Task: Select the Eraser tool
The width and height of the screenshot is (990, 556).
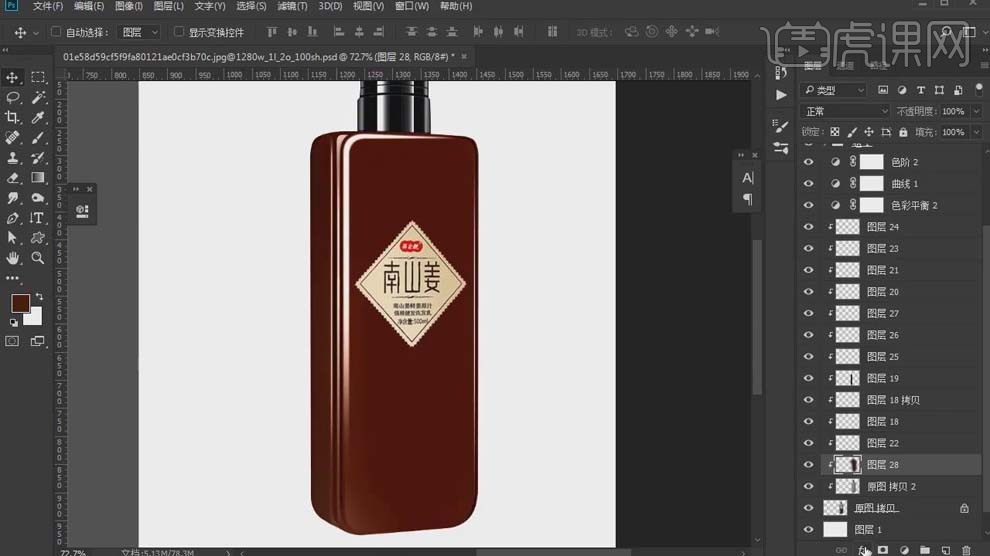Action: point(13,177)
